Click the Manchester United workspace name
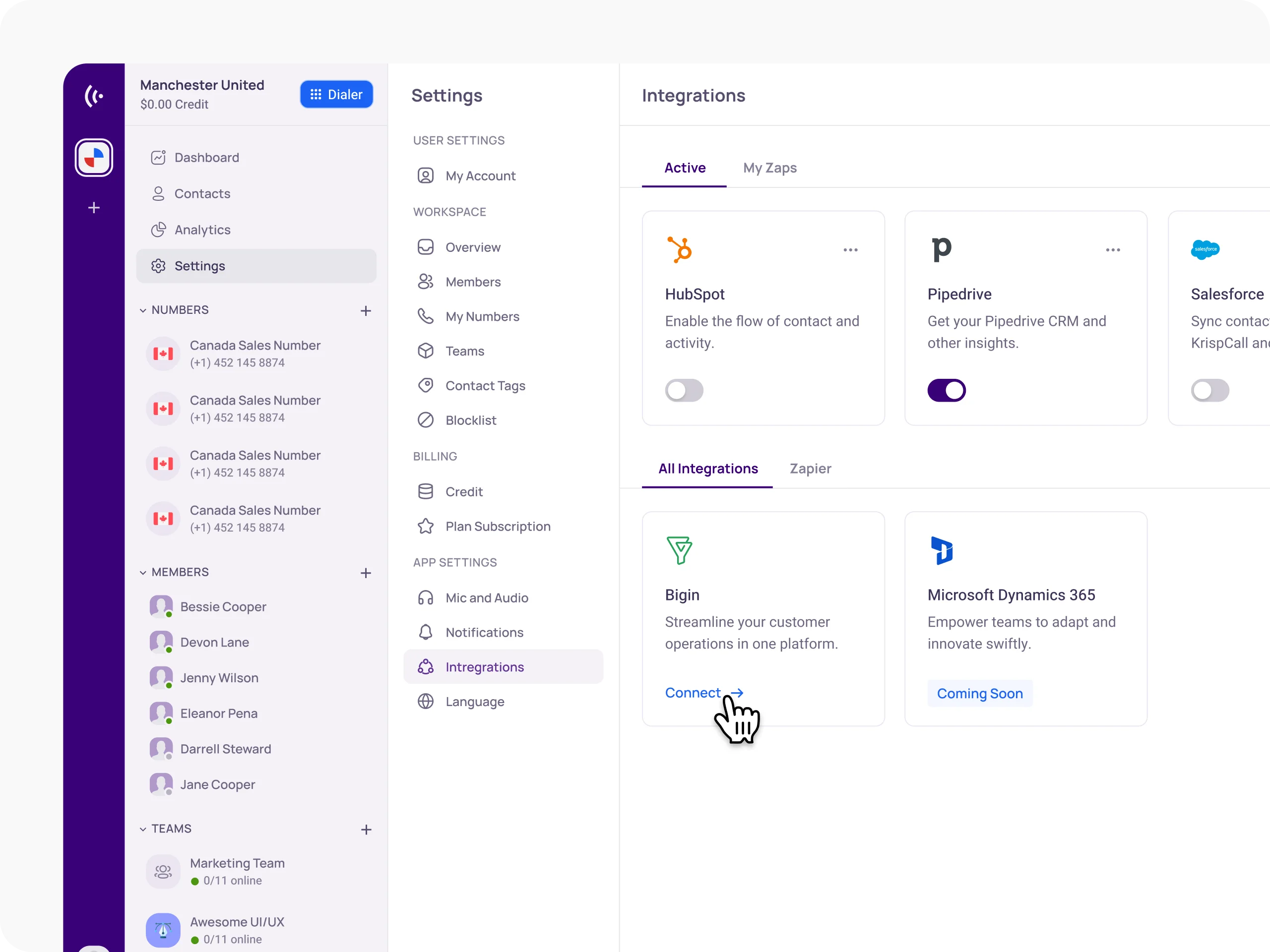1270x952 pixels. pos(202,85)
